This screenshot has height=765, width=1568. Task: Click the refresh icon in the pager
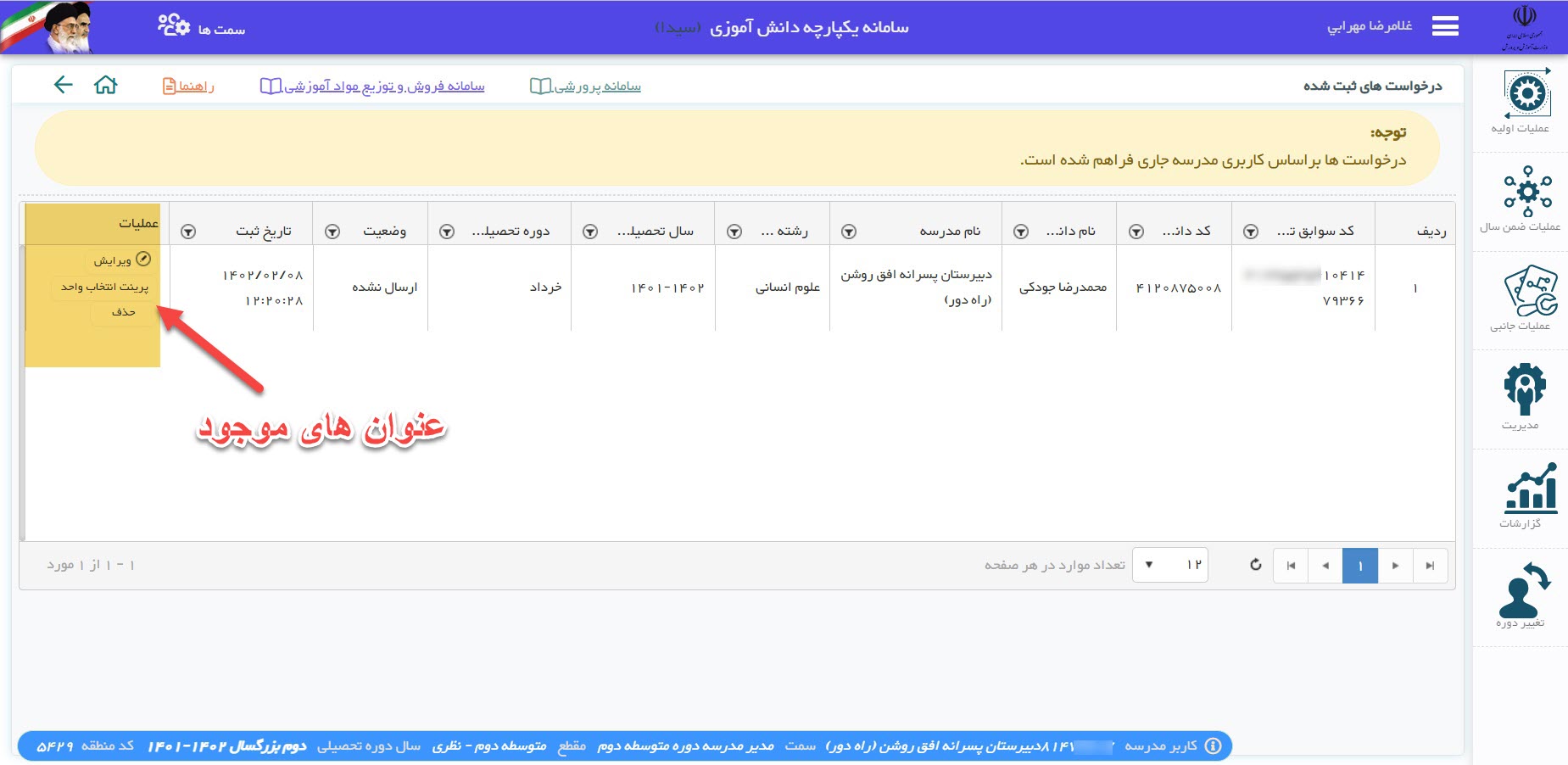1255,565
